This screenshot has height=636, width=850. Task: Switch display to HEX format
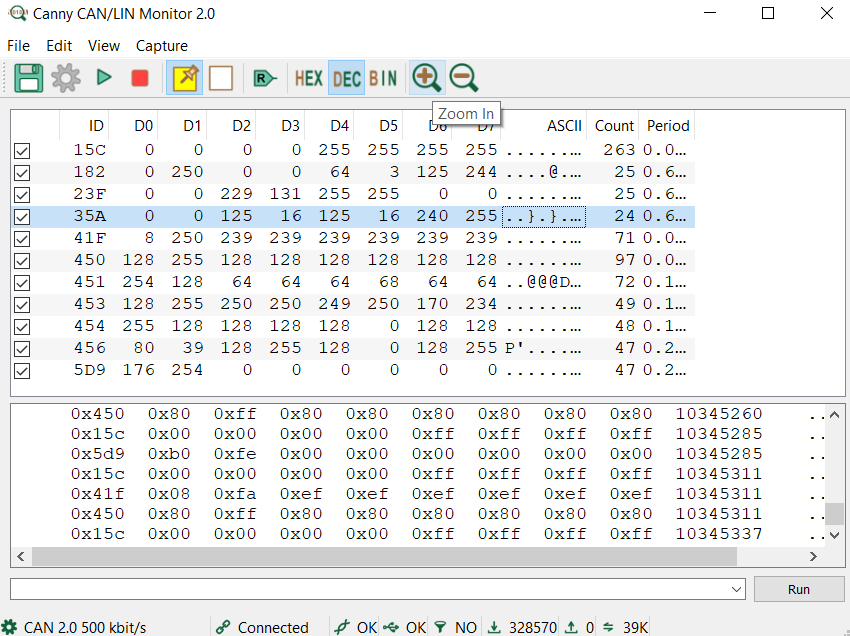click(308, 79)
